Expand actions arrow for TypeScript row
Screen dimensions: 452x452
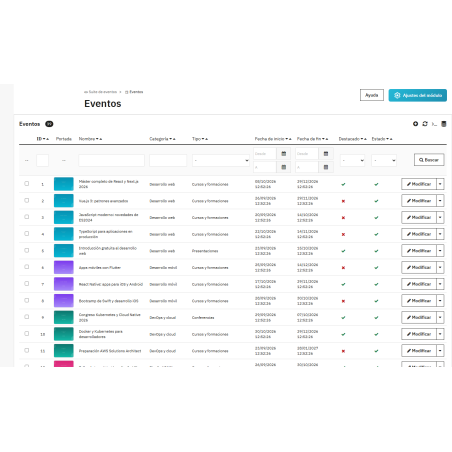[x=440, y=234]
